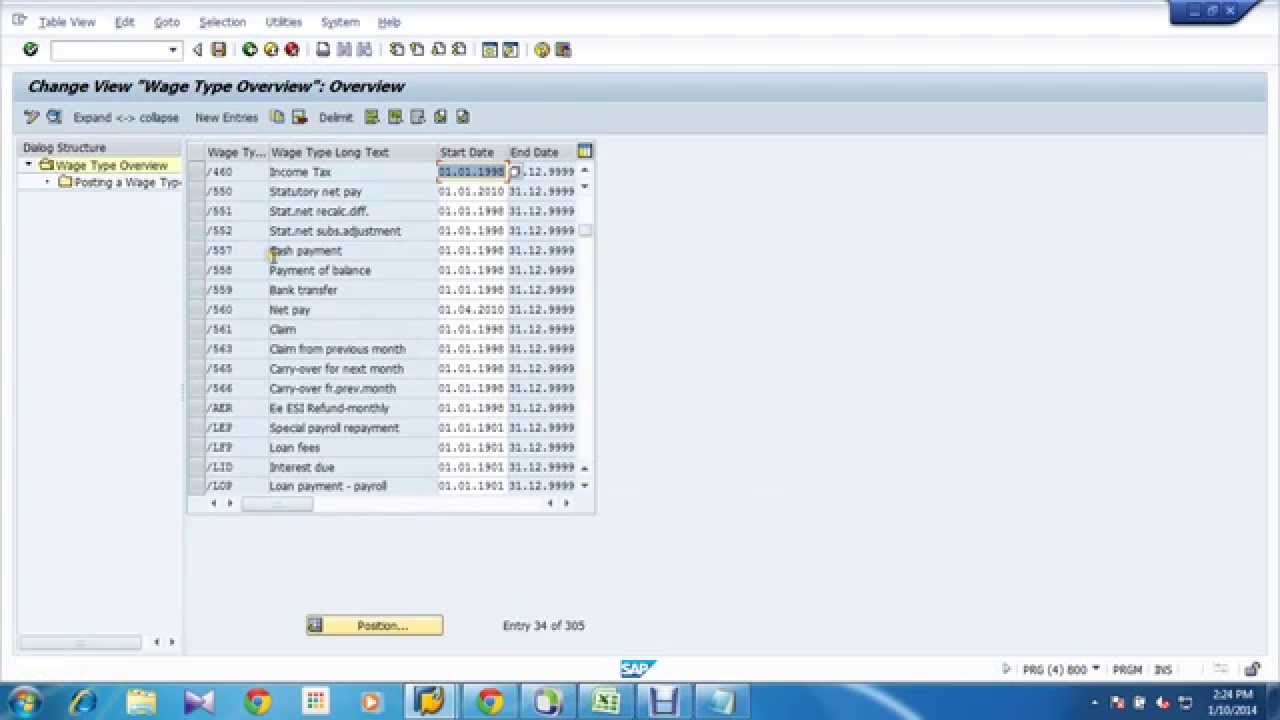
Task: Open the Edit menu
Action: point(124,22)
